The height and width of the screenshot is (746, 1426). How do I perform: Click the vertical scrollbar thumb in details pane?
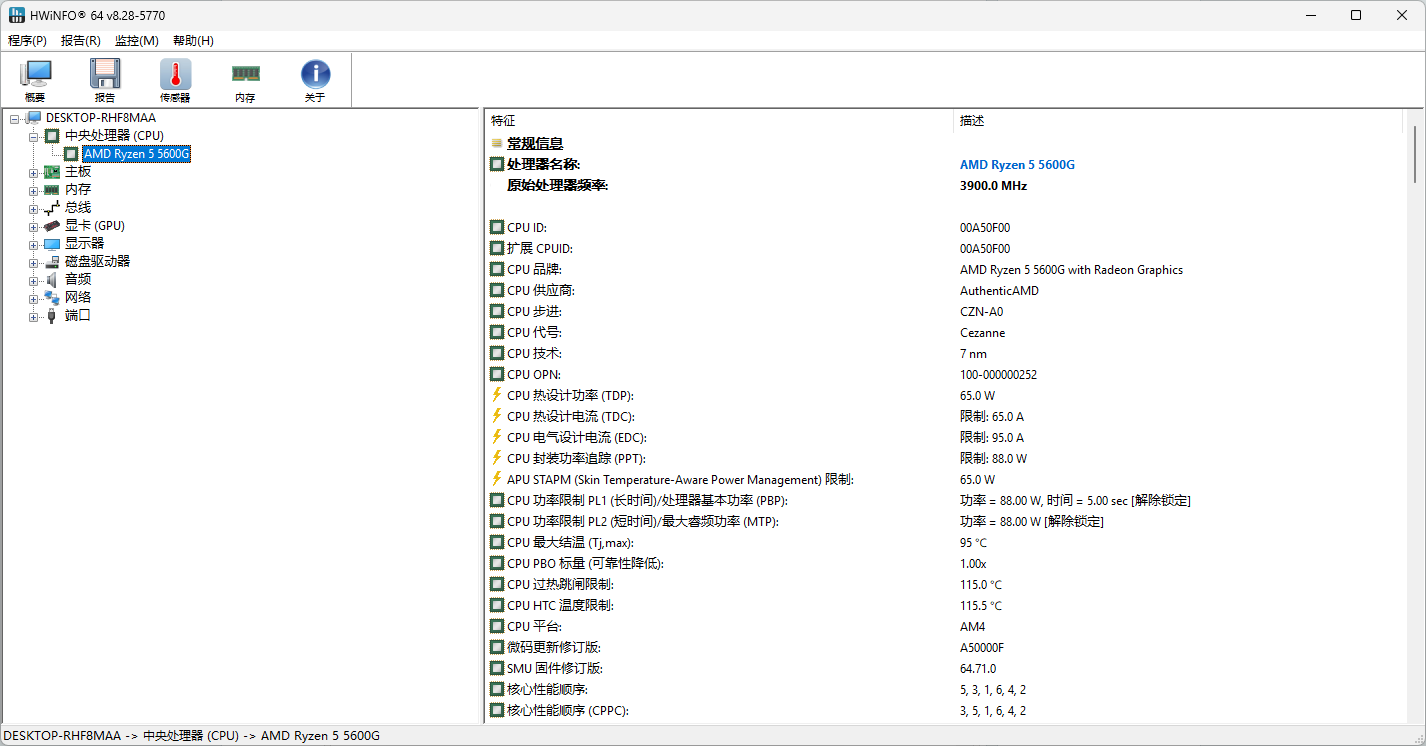[x=1415, y=155]
